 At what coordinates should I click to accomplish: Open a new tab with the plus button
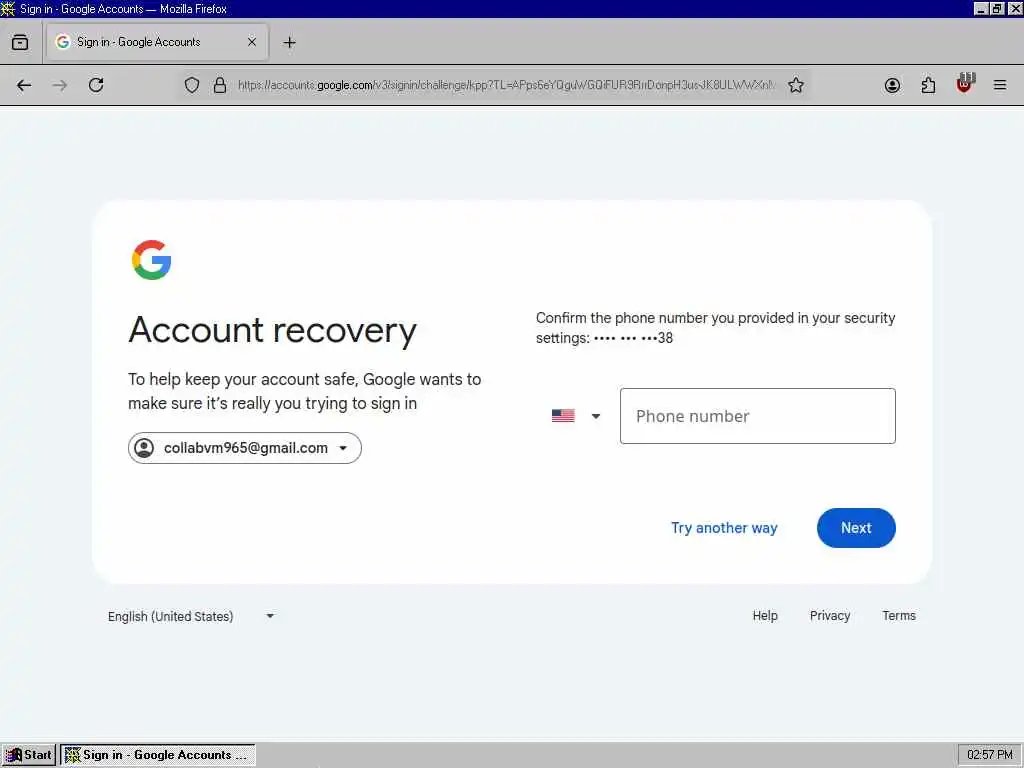[289, 42]
